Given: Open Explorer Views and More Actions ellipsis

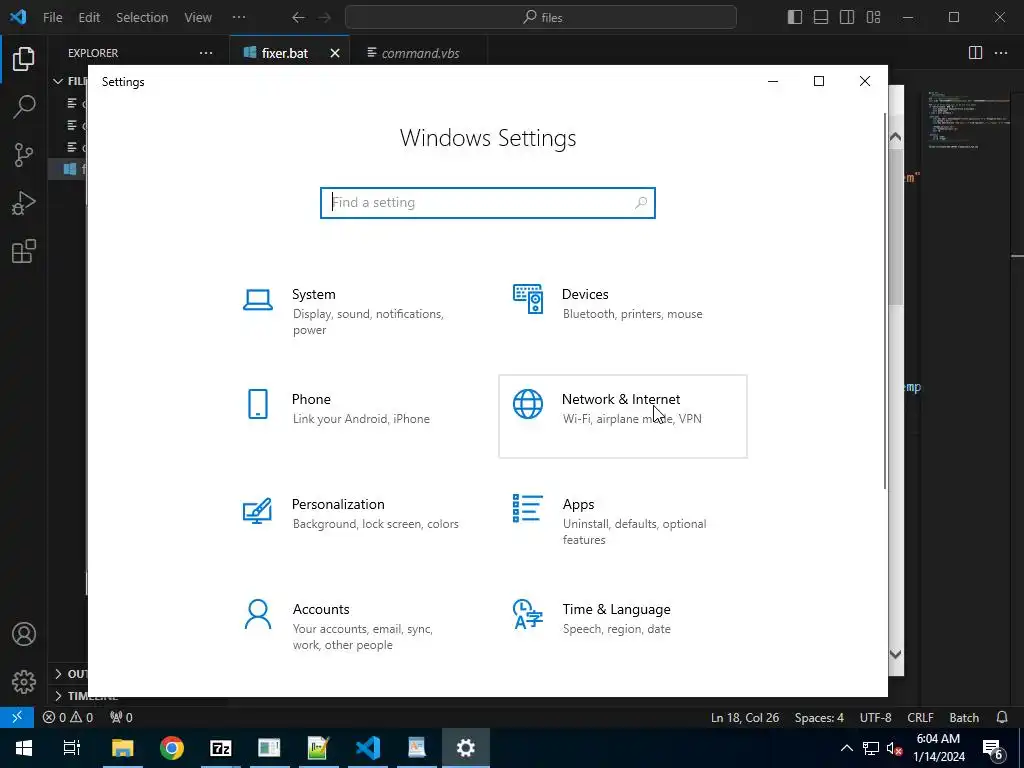Looking at the screenshot, I should [x=206, y=53].
